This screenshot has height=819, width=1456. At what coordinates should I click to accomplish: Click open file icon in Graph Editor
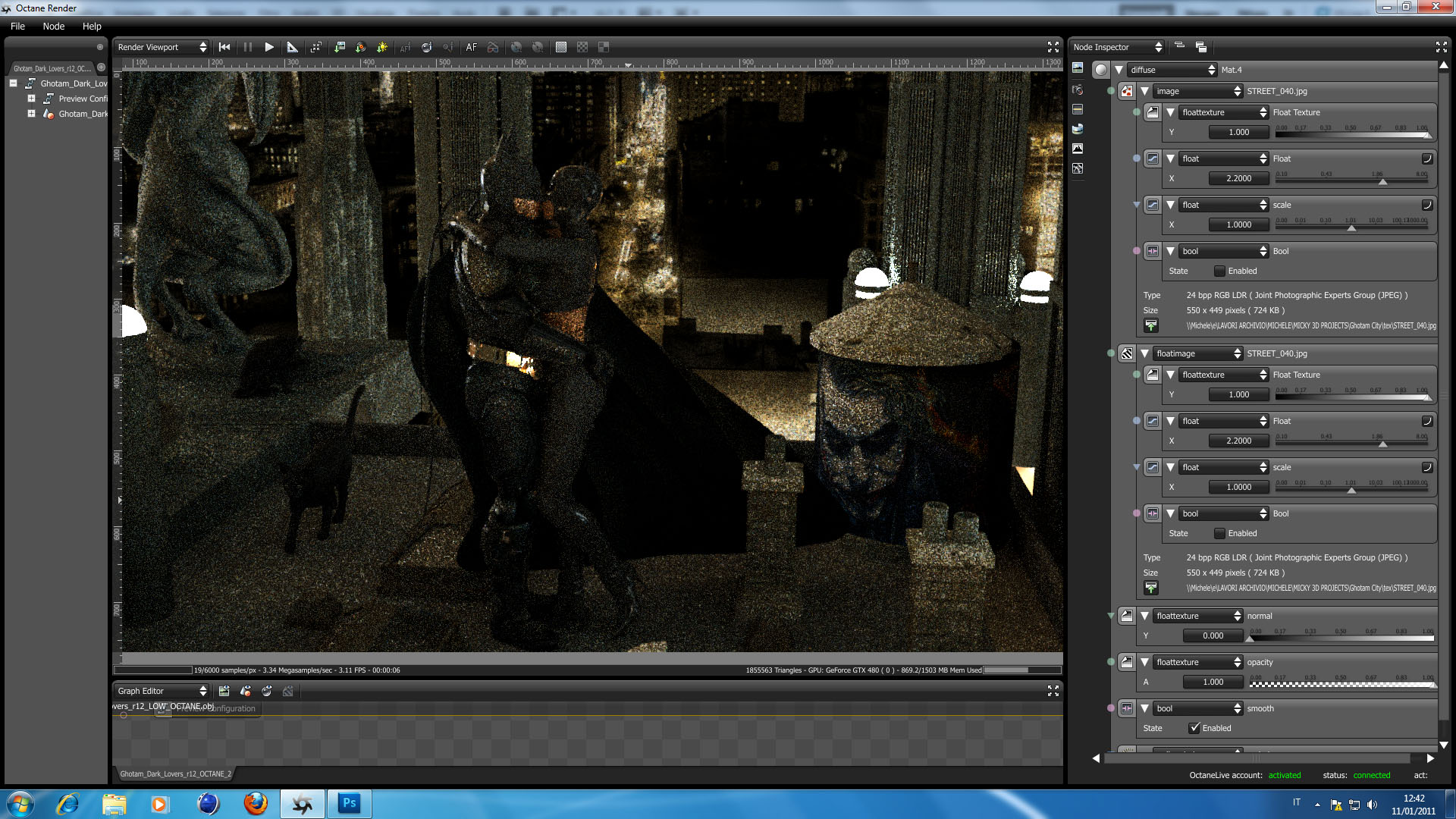(x=224, y=691)
